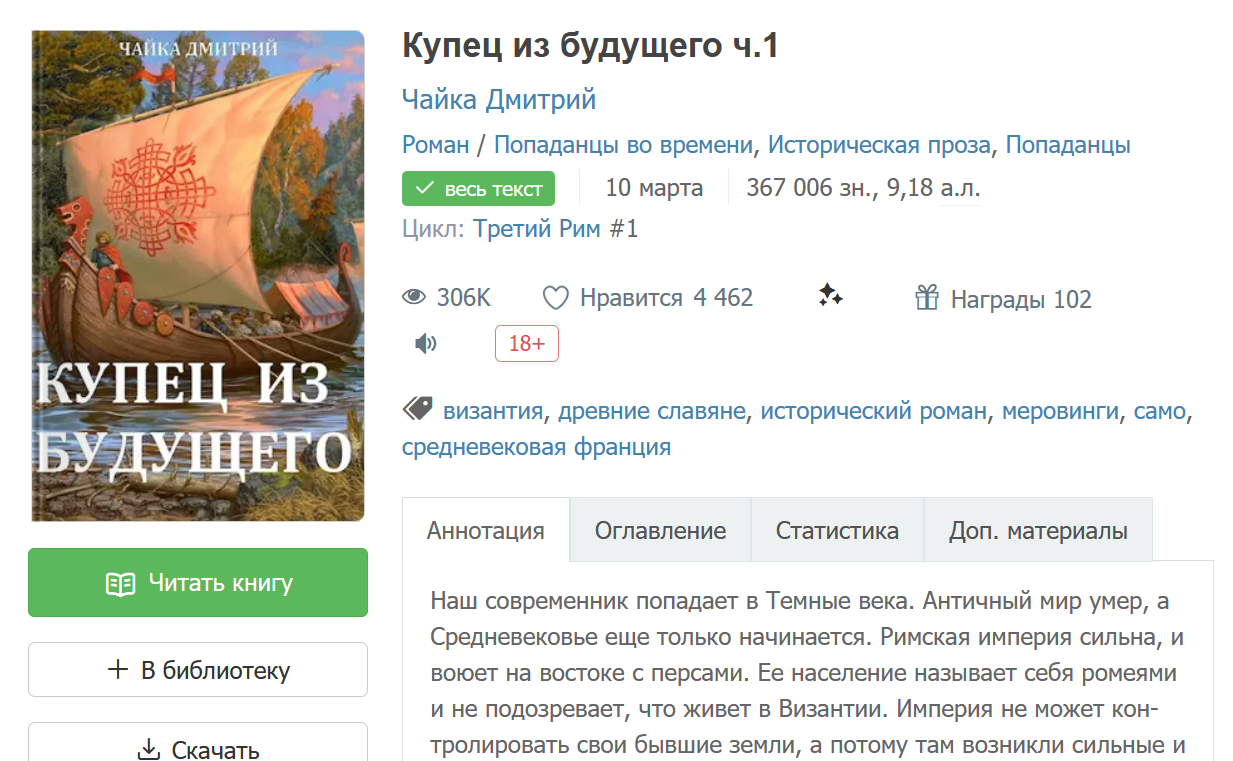Click the title Купец из будущего ч.1
Screen dimensions: 1233x761
pyautogui.click(x=590, y=46)
